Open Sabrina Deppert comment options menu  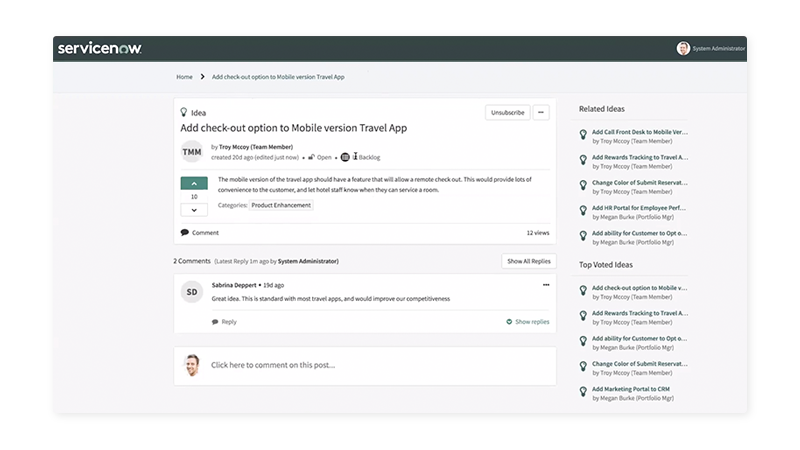point(546,285)
